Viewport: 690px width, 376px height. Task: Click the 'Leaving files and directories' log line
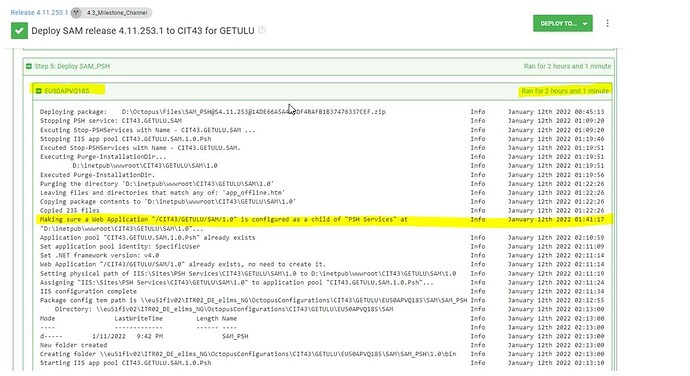(x=162, y=192)
